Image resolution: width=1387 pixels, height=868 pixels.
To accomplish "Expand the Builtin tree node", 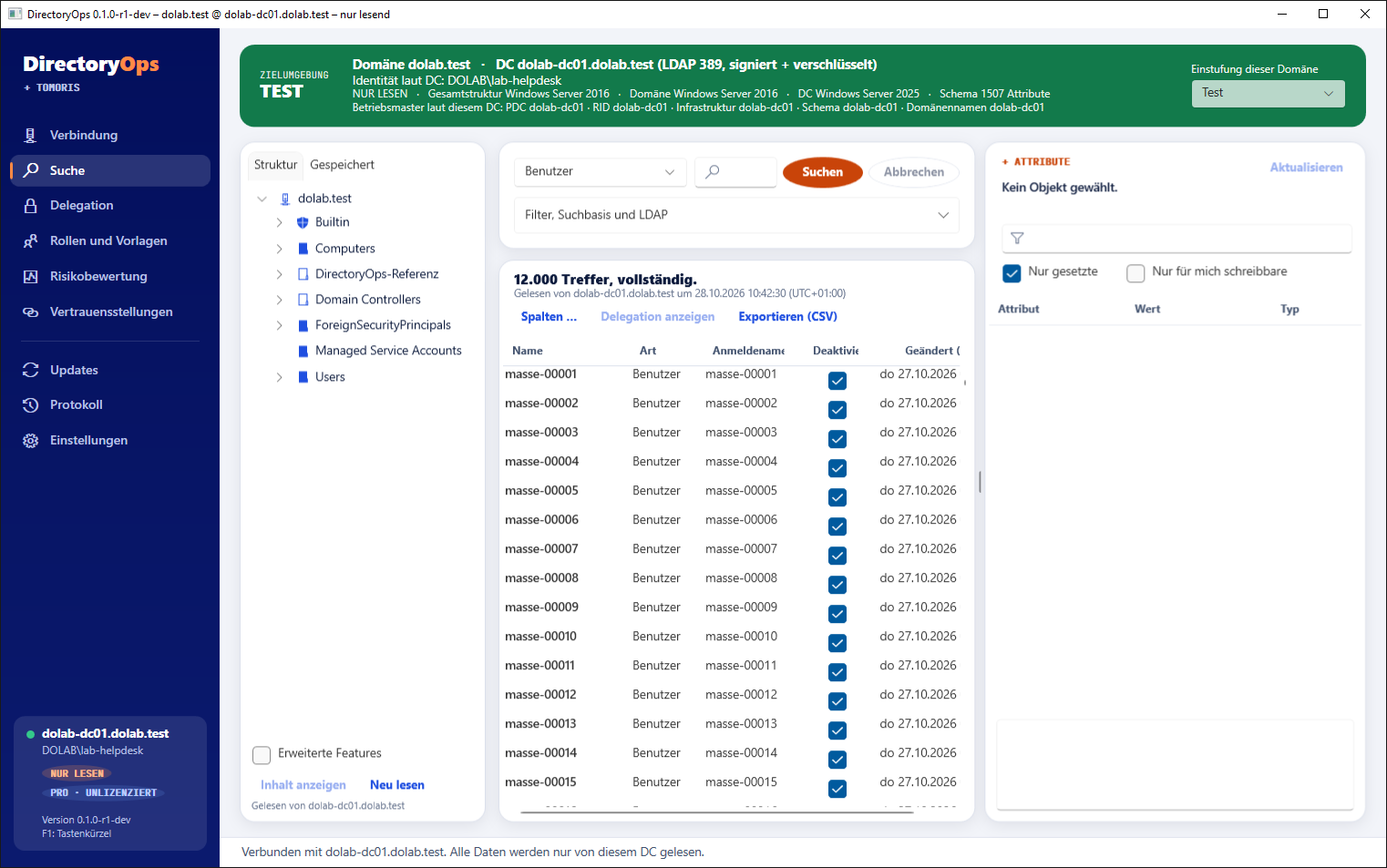I will pos(279,222).
